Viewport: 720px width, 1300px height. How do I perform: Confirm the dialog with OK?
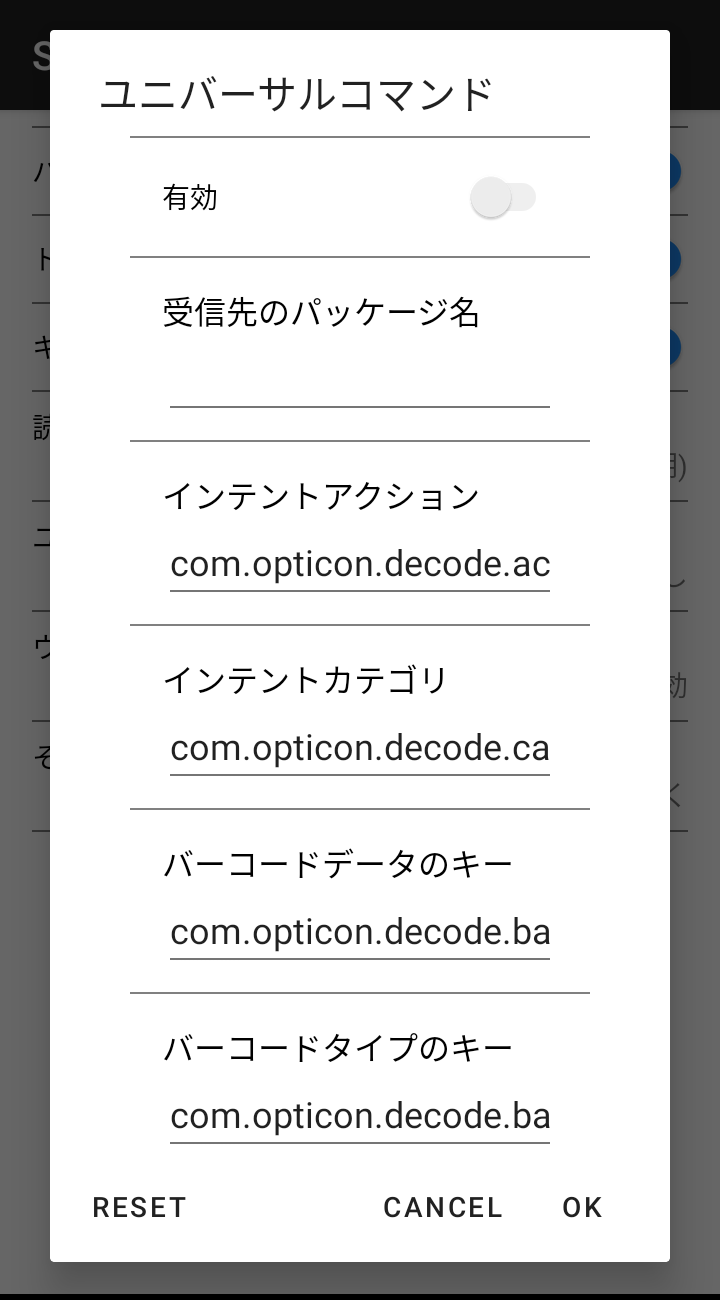click(582, 1207)
